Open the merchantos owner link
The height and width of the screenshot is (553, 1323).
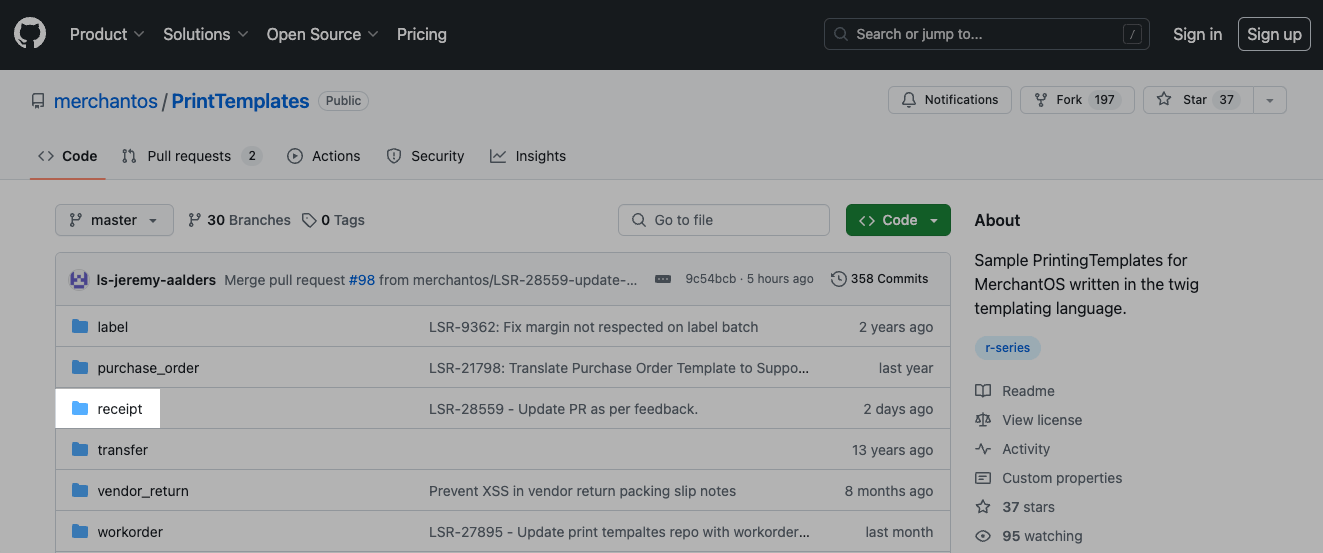pos(106,101)
